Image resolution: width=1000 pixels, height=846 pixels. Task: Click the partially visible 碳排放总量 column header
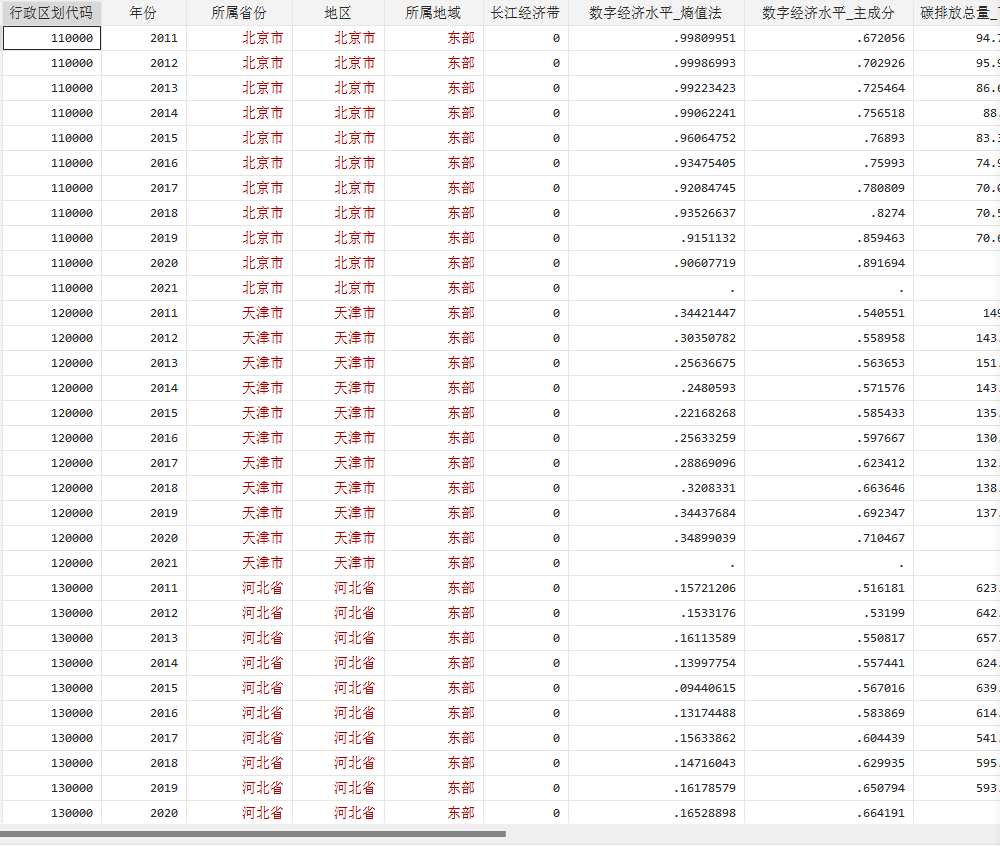tap(957, 13)
